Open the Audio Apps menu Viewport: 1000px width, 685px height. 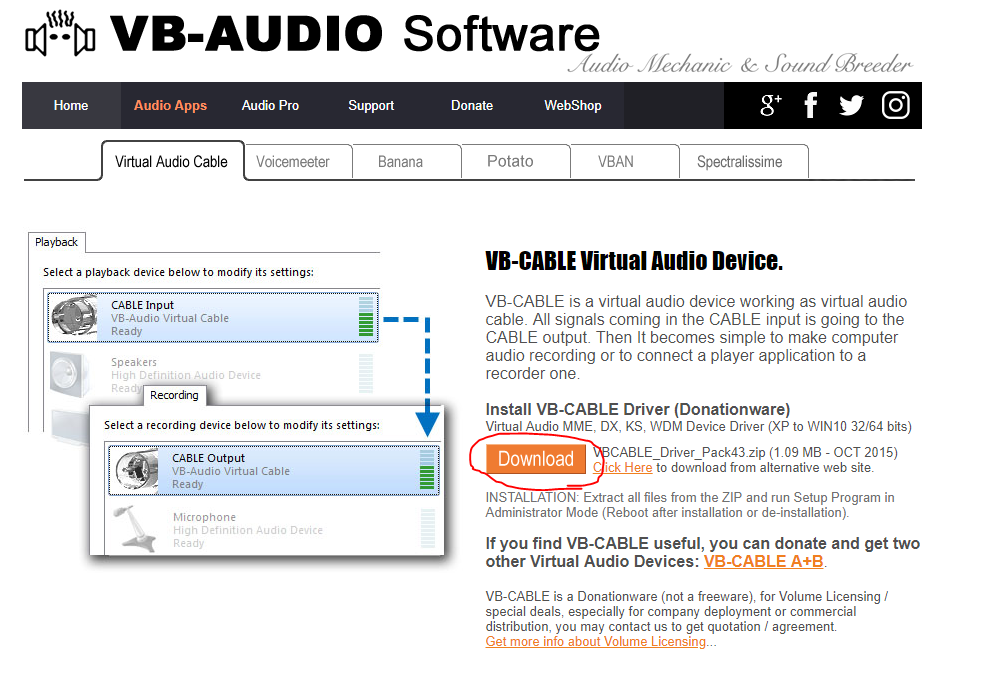tap(170, 105)
